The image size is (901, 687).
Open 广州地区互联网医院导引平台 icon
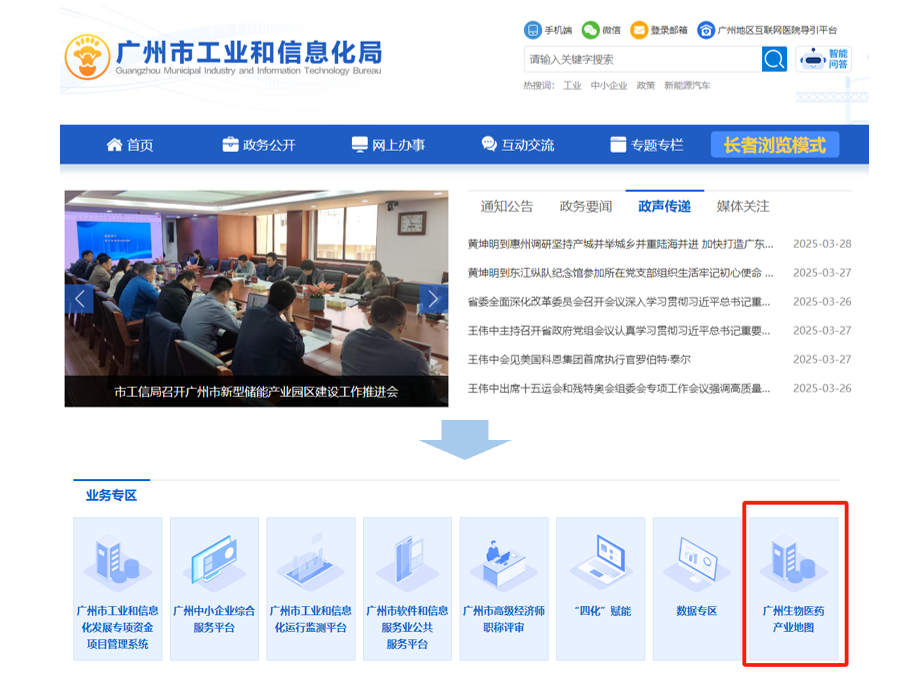tap(706, 30)
